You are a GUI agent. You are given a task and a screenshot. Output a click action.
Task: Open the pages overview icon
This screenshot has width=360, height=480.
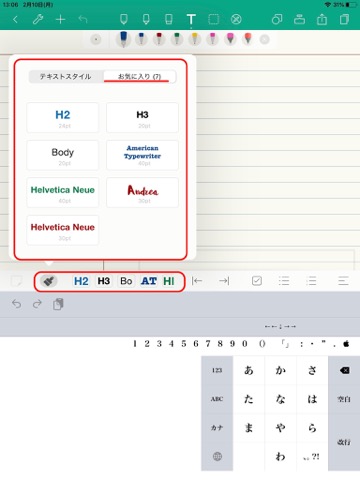tap(344, 19)
